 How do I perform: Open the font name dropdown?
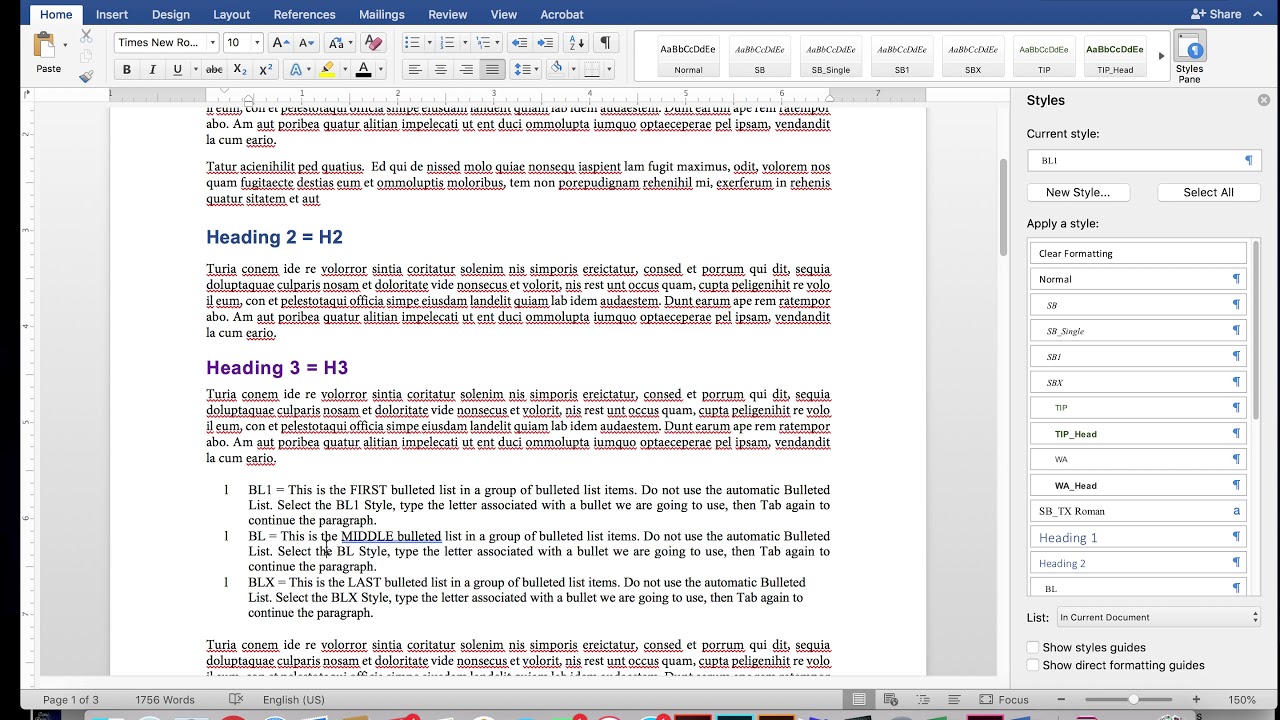pyautogui.click(x=213, y=43)
